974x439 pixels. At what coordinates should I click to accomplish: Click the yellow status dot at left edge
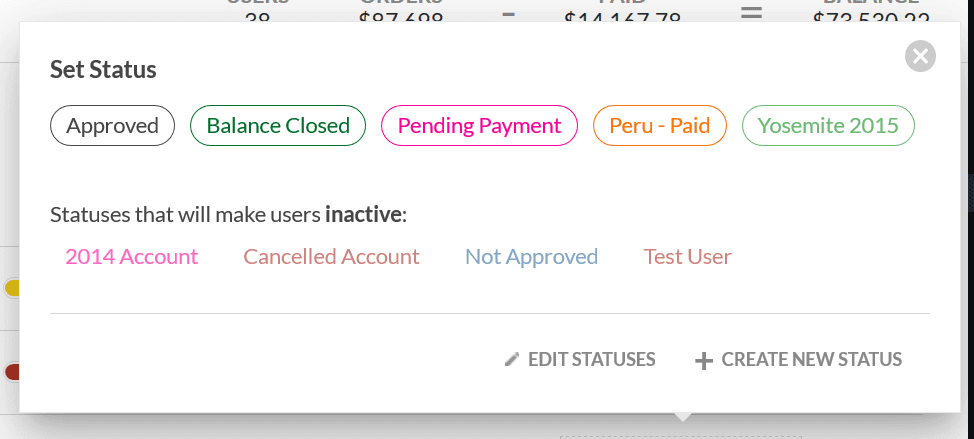click(12, 288)
